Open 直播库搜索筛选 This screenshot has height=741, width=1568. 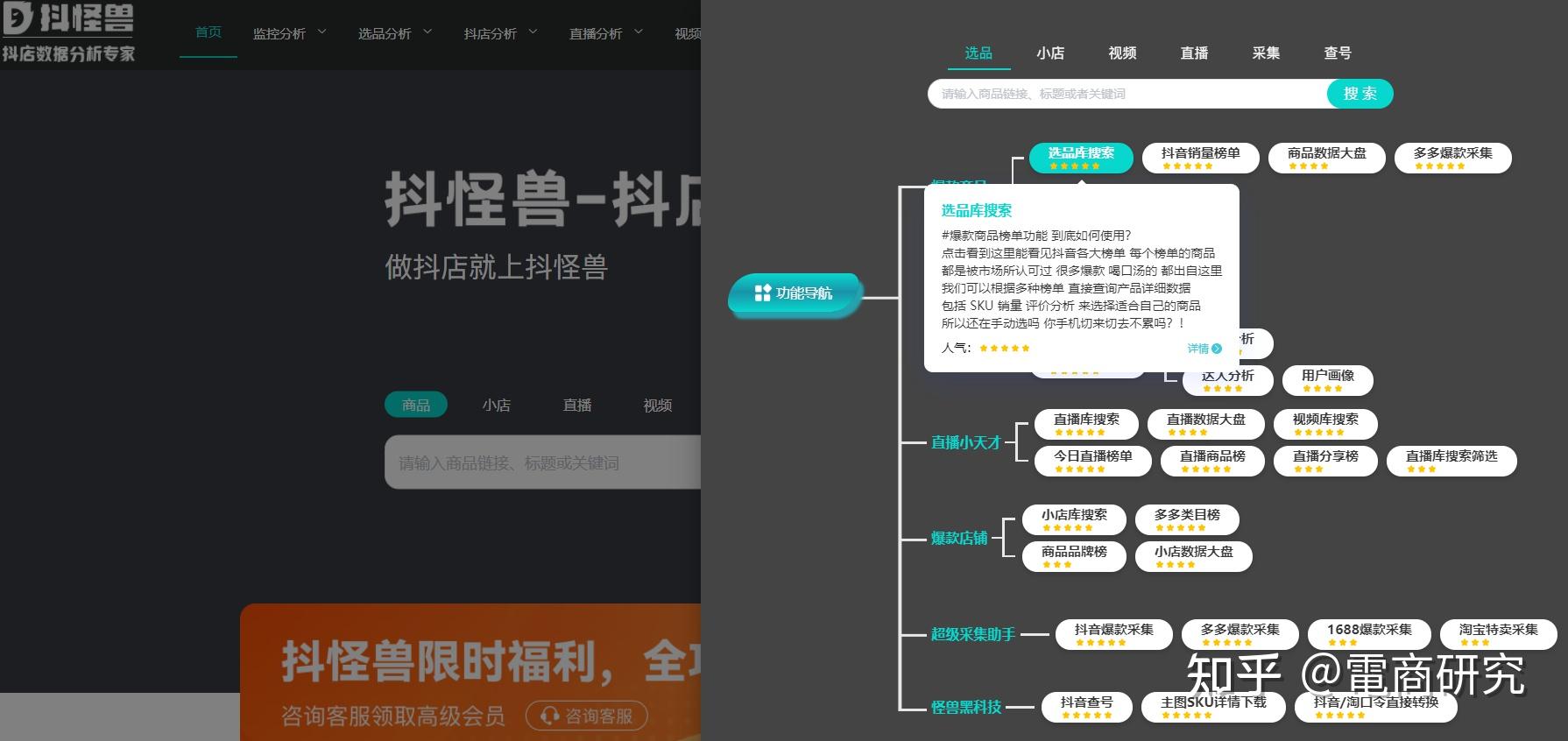coord(1451,461)
